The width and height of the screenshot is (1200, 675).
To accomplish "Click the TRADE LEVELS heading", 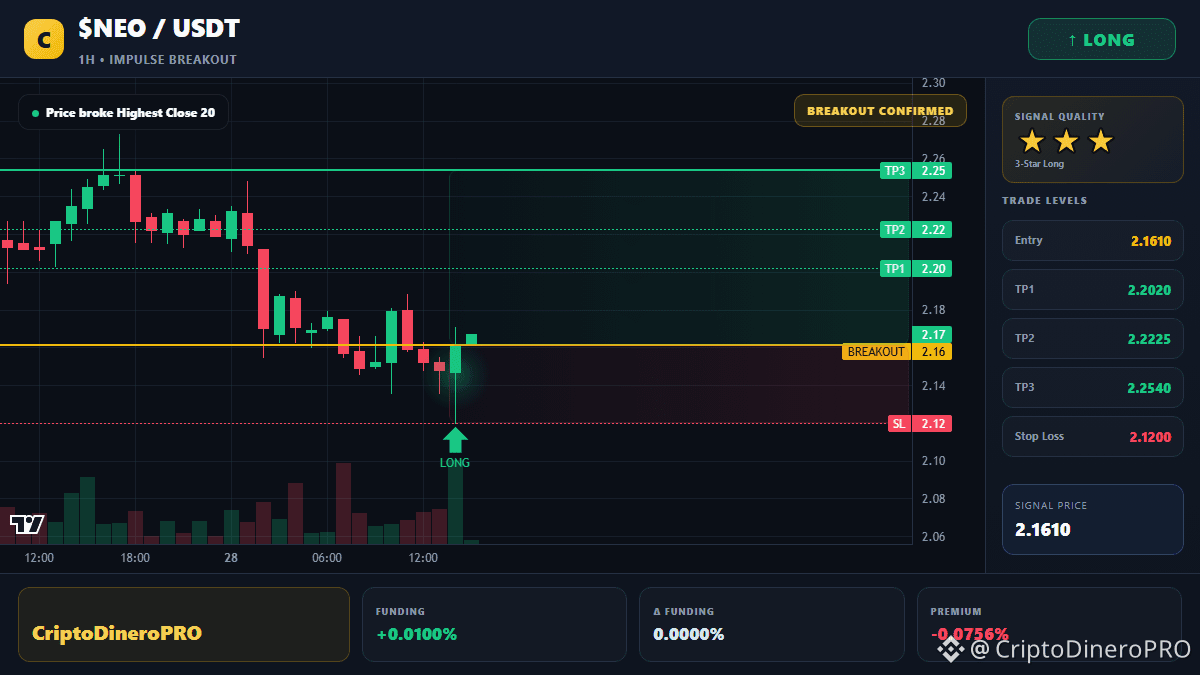I will tap(1044, 201).
